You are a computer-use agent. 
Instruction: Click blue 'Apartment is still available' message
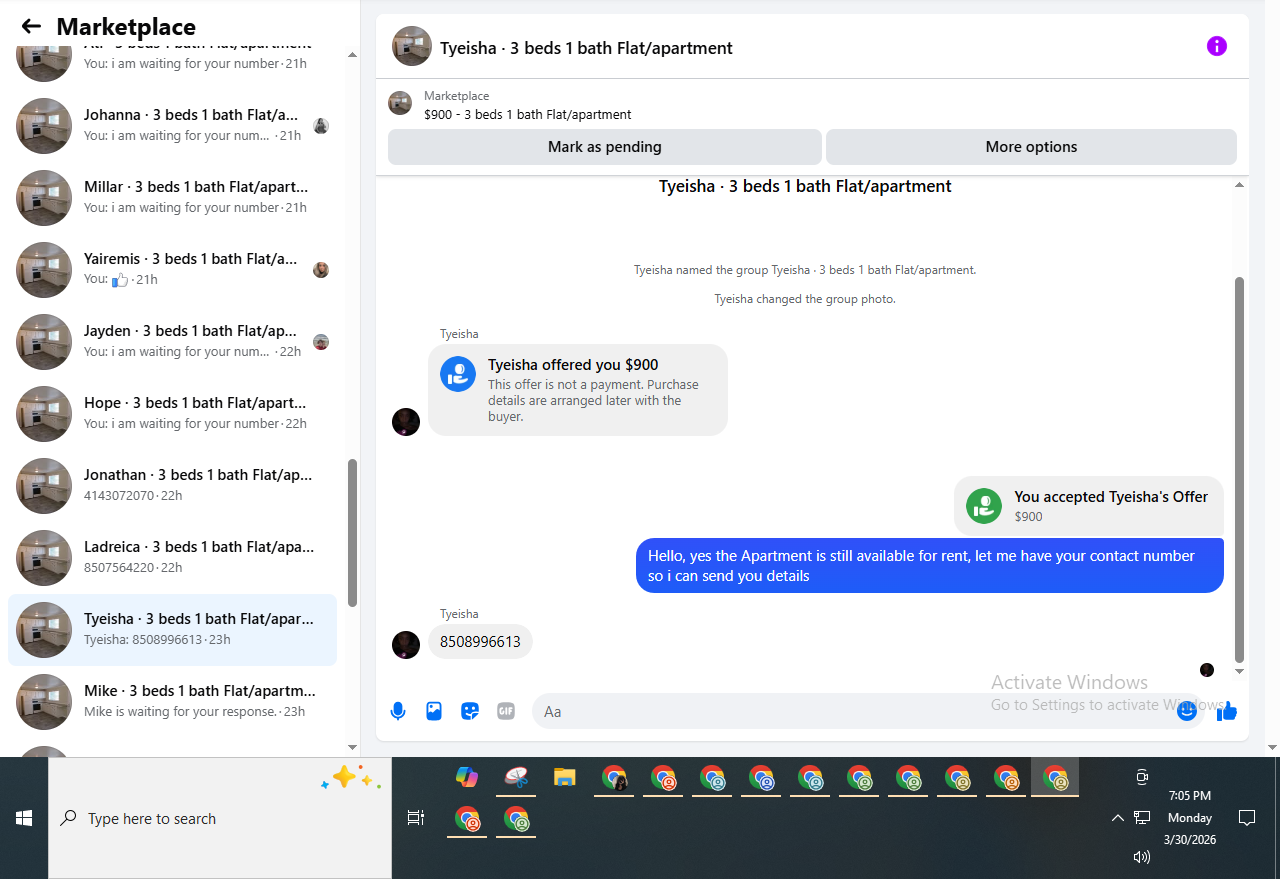point(930,566)
